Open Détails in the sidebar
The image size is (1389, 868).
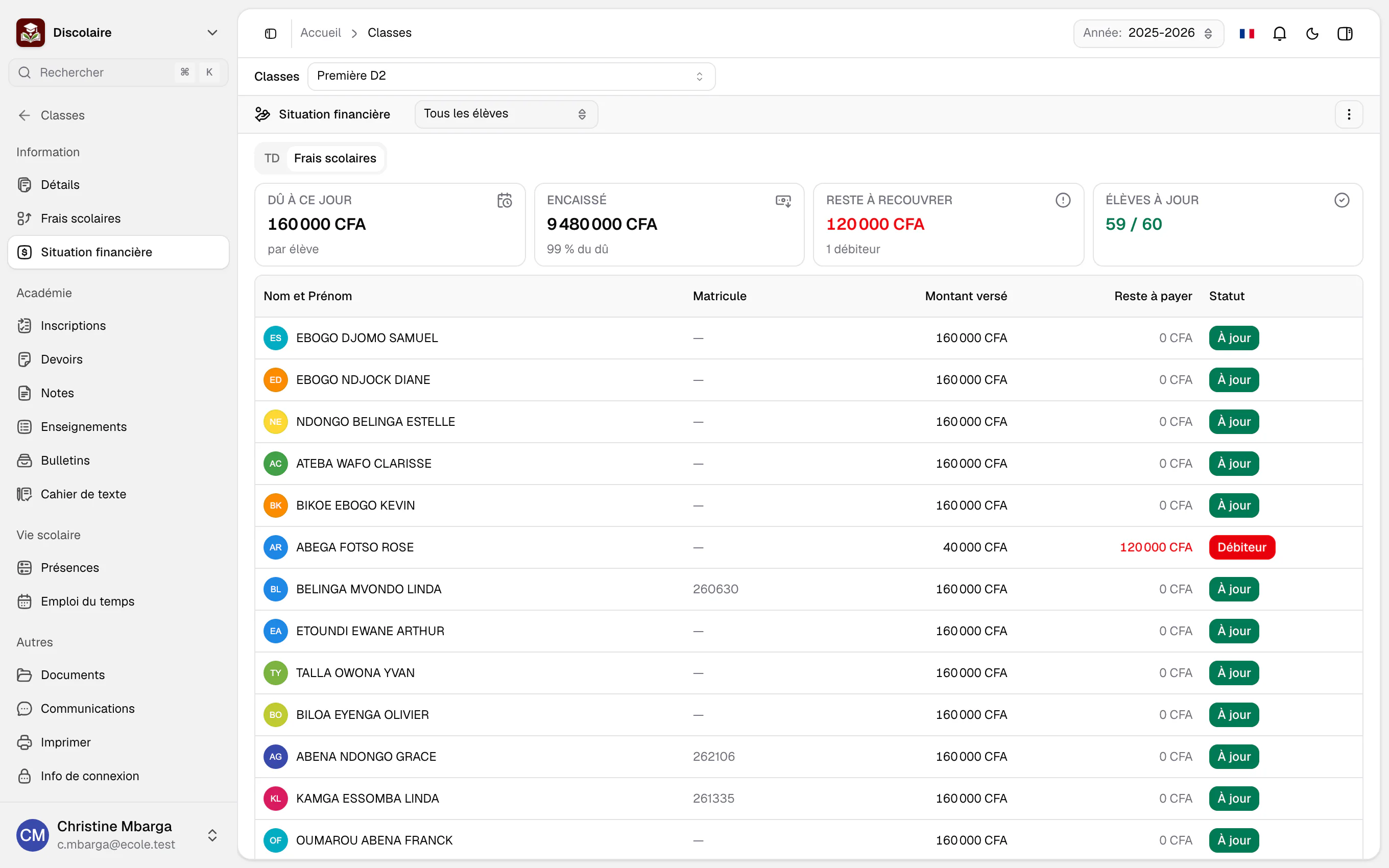118,185
